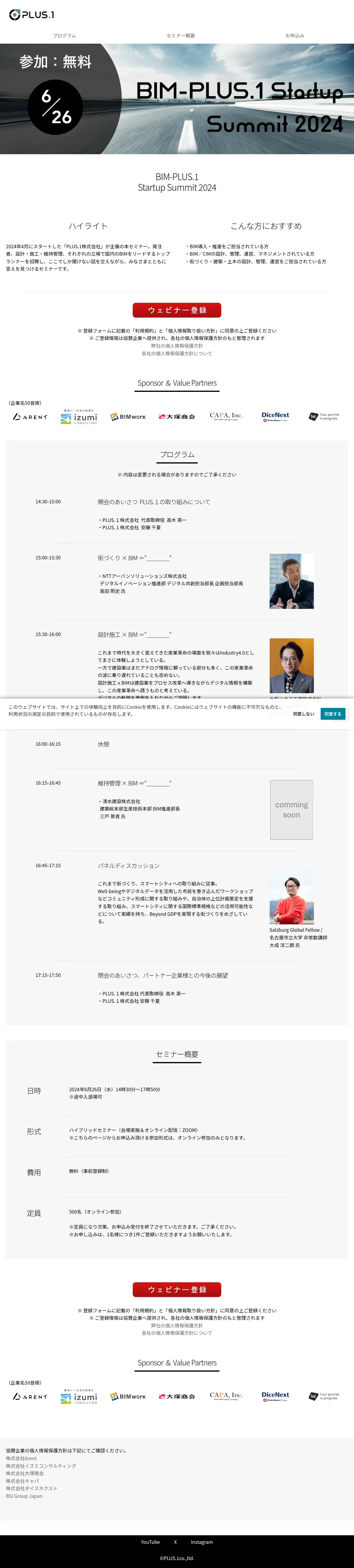This screenshot has width=354, height=1568.
Task: Open the 株式会社キャパ footer link
Action: click(x=22, y=1481)
